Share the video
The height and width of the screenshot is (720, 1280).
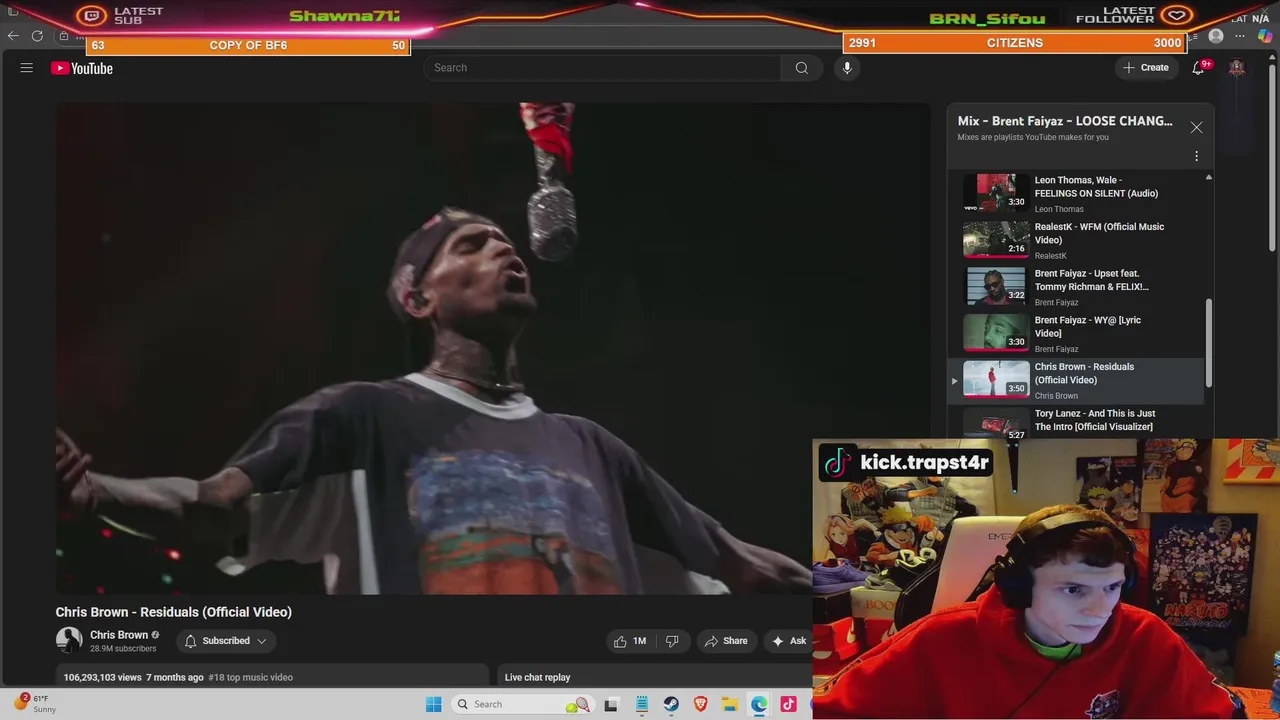tap(725, 641)
